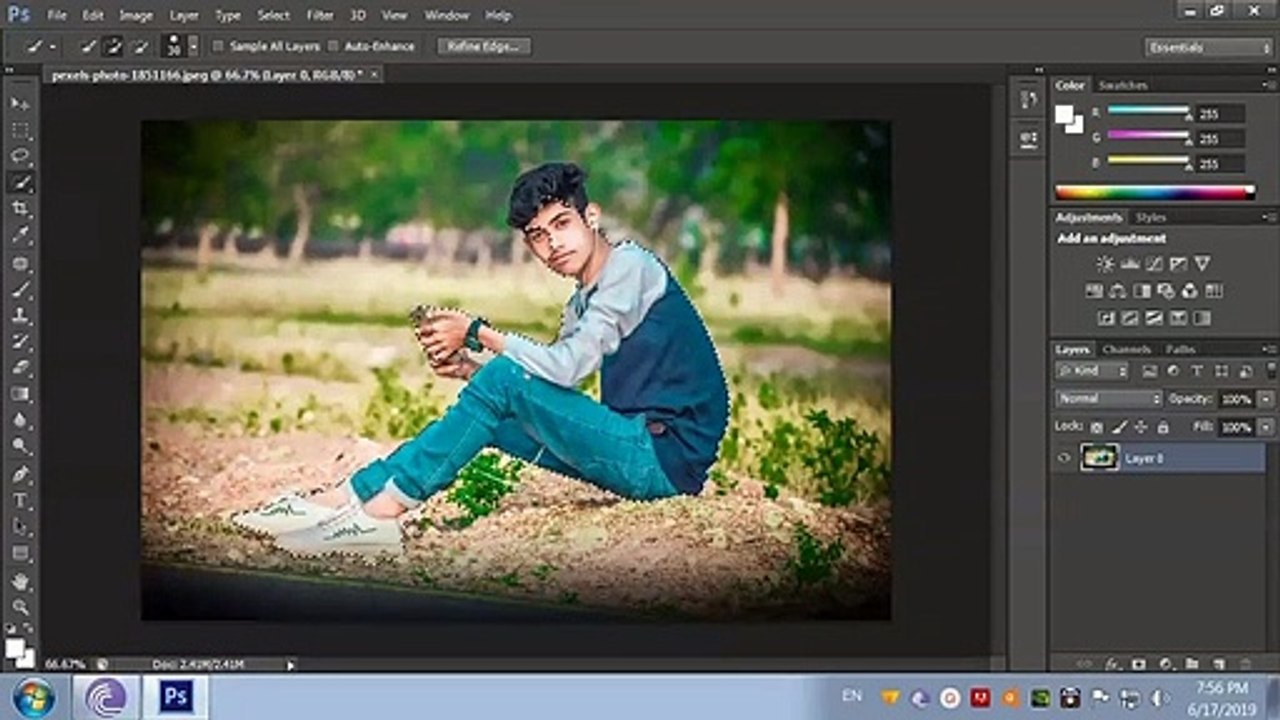The height and width of the screenshot is (720, 1280).
Task: Select the Move tool
Action: pyautogui.click(x=20, y=104)
